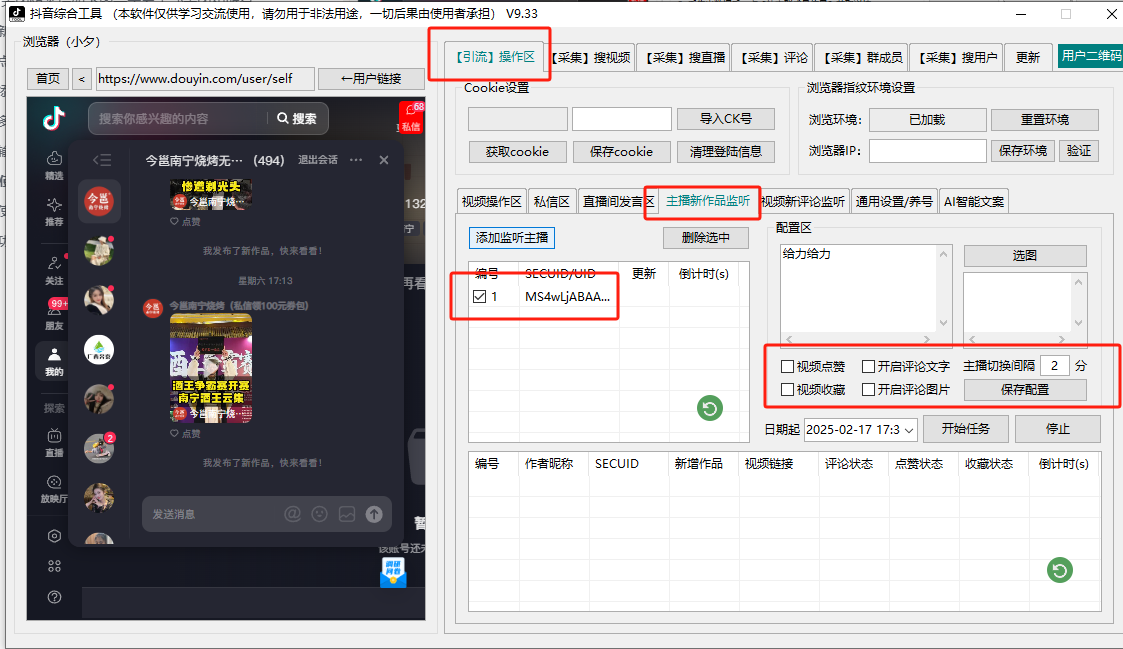This screenshot has width=1123, height=649.
Task: Click the 开始任务 button
Action: (x=965, y=429)
